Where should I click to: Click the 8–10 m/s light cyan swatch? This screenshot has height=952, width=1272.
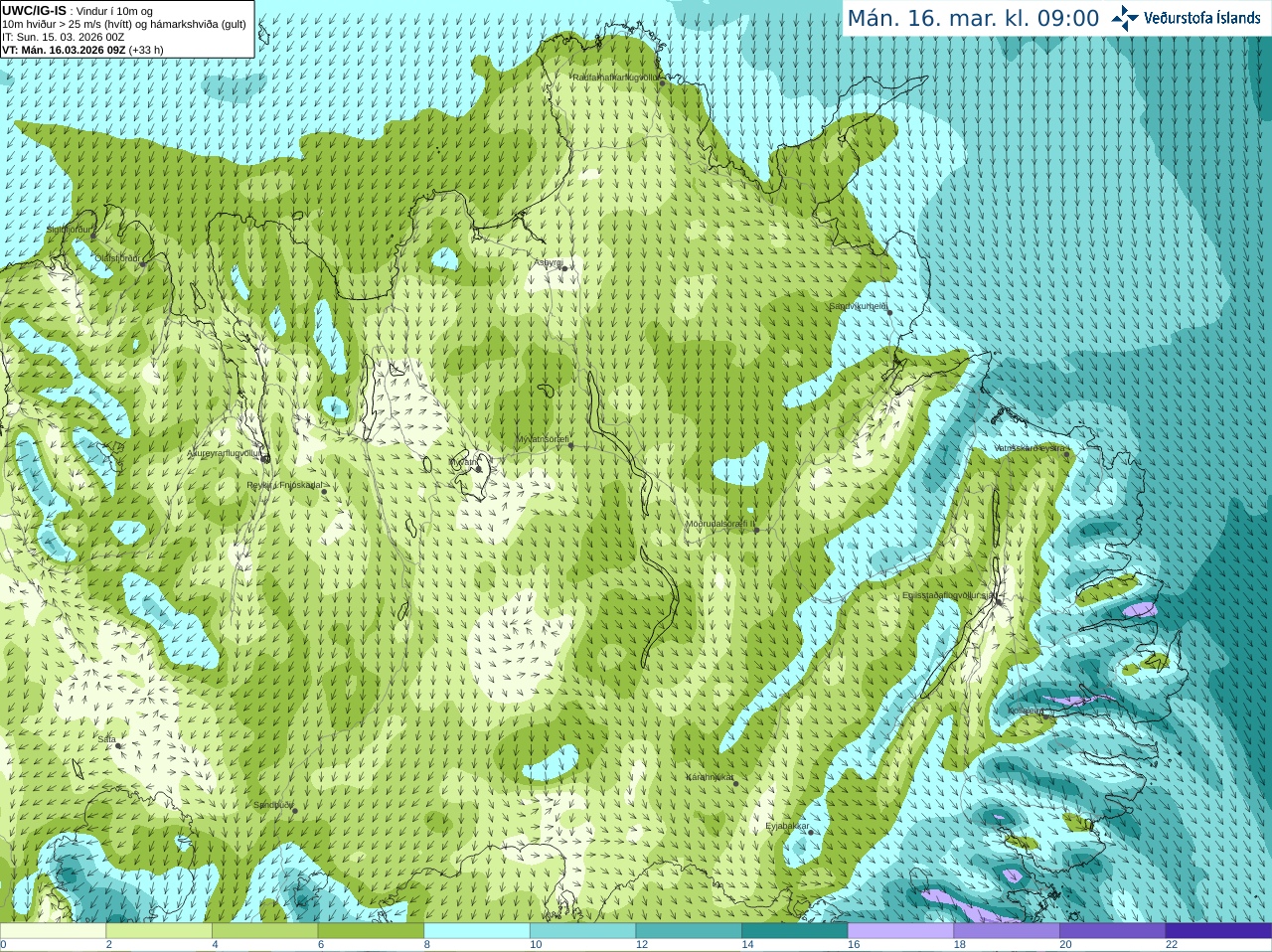(477, 931)
